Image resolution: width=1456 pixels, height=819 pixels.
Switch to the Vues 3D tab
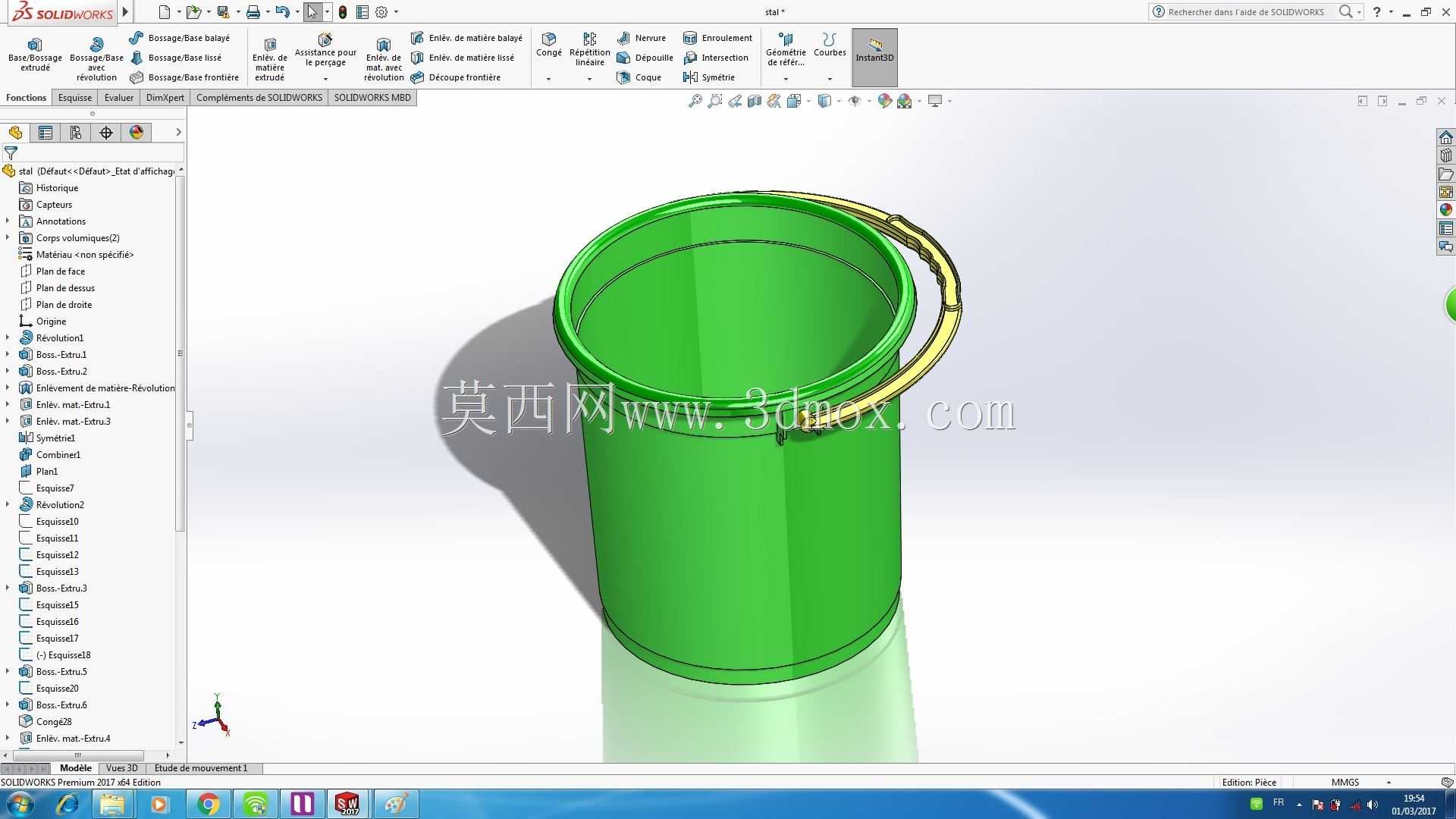pyautogui.click(x=122, y=768)
